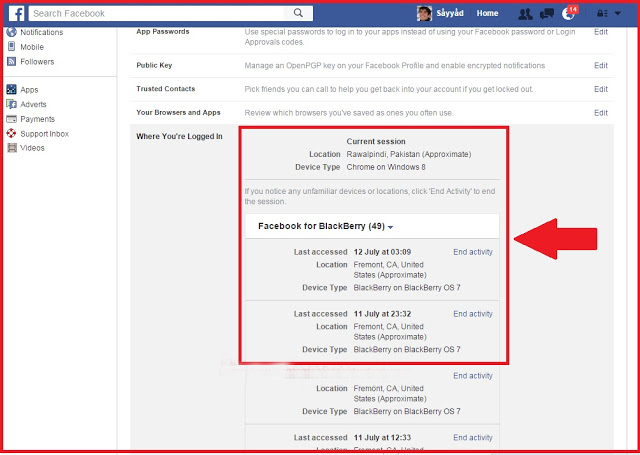This screenshot has height=455, width=640.
Task: Click Chrome on Windows 8 device text
Action: click(386, 167)
